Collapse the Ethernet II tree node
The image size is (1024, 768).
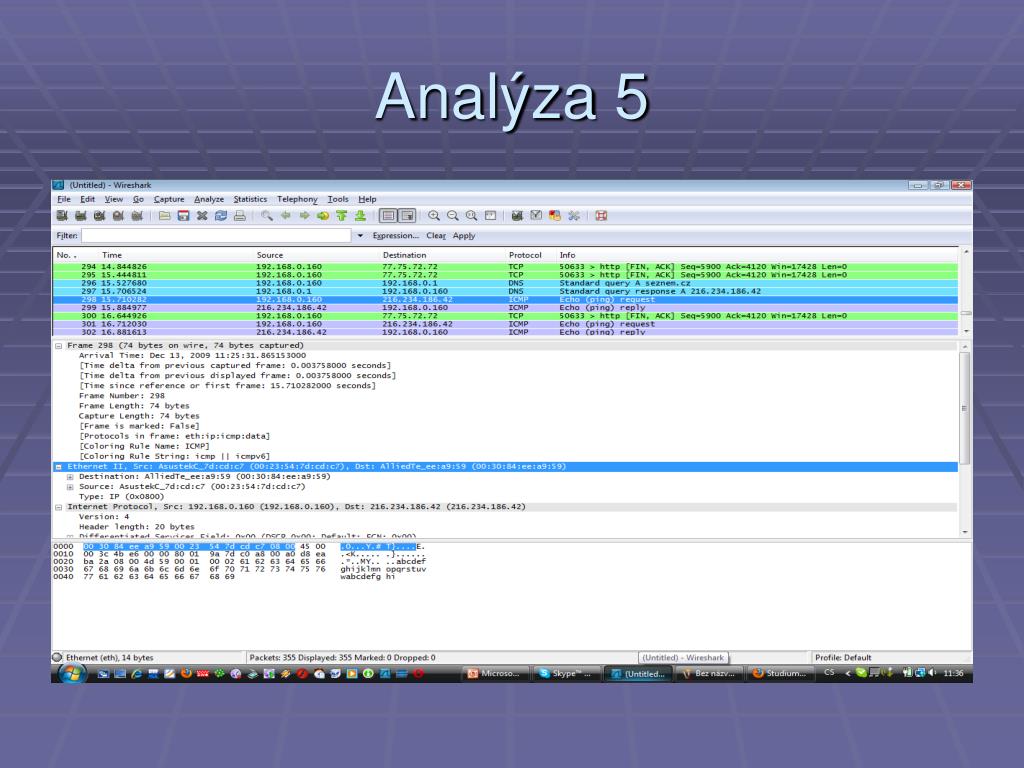coord(59,467)
